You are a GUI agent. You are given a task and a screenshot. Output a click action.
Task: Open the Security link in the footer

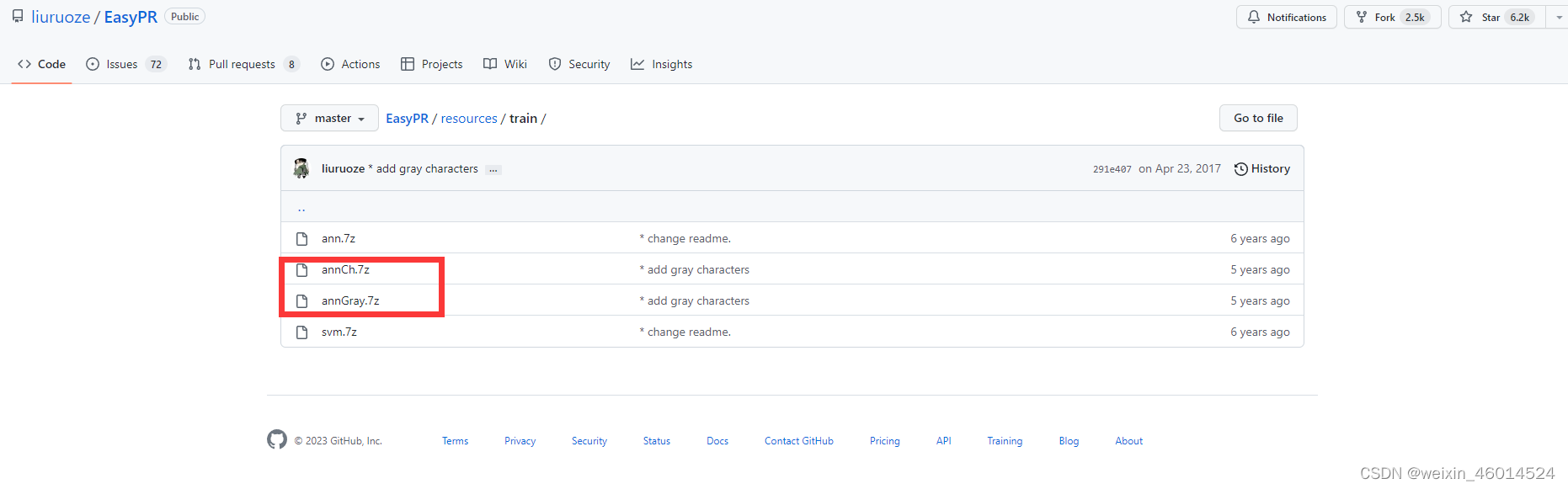589,441
